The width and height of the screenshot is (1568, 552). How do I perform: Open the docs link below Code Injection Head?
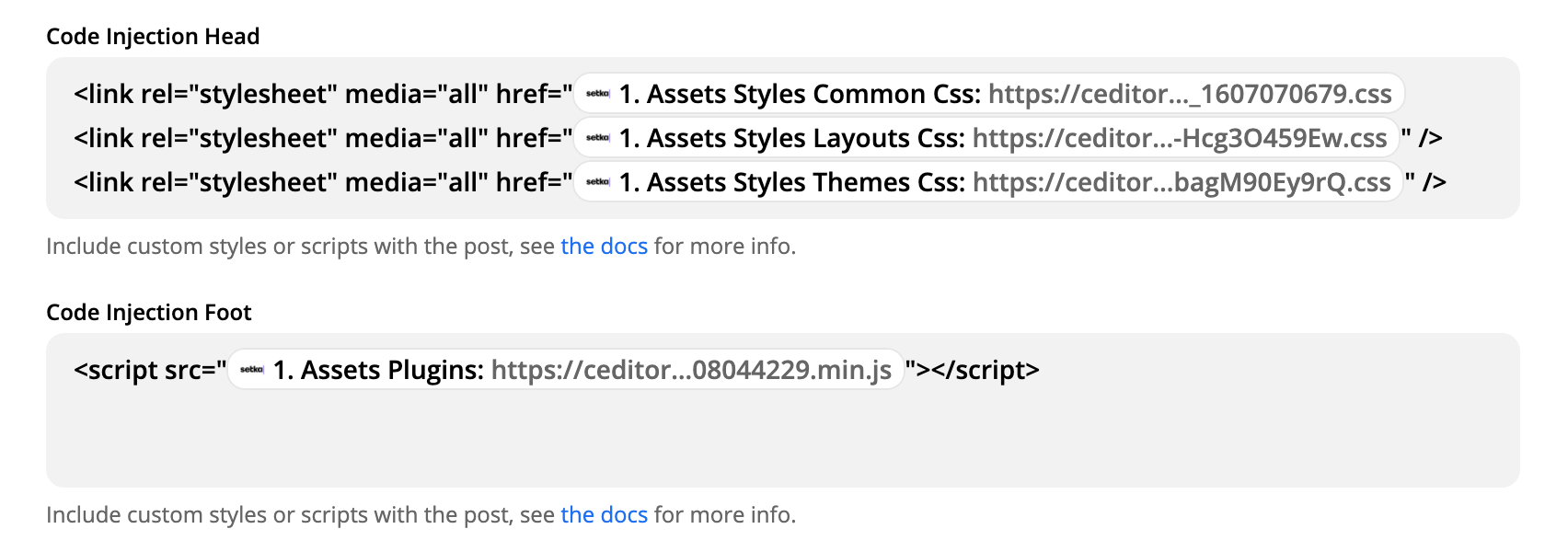tap(604, 247)
